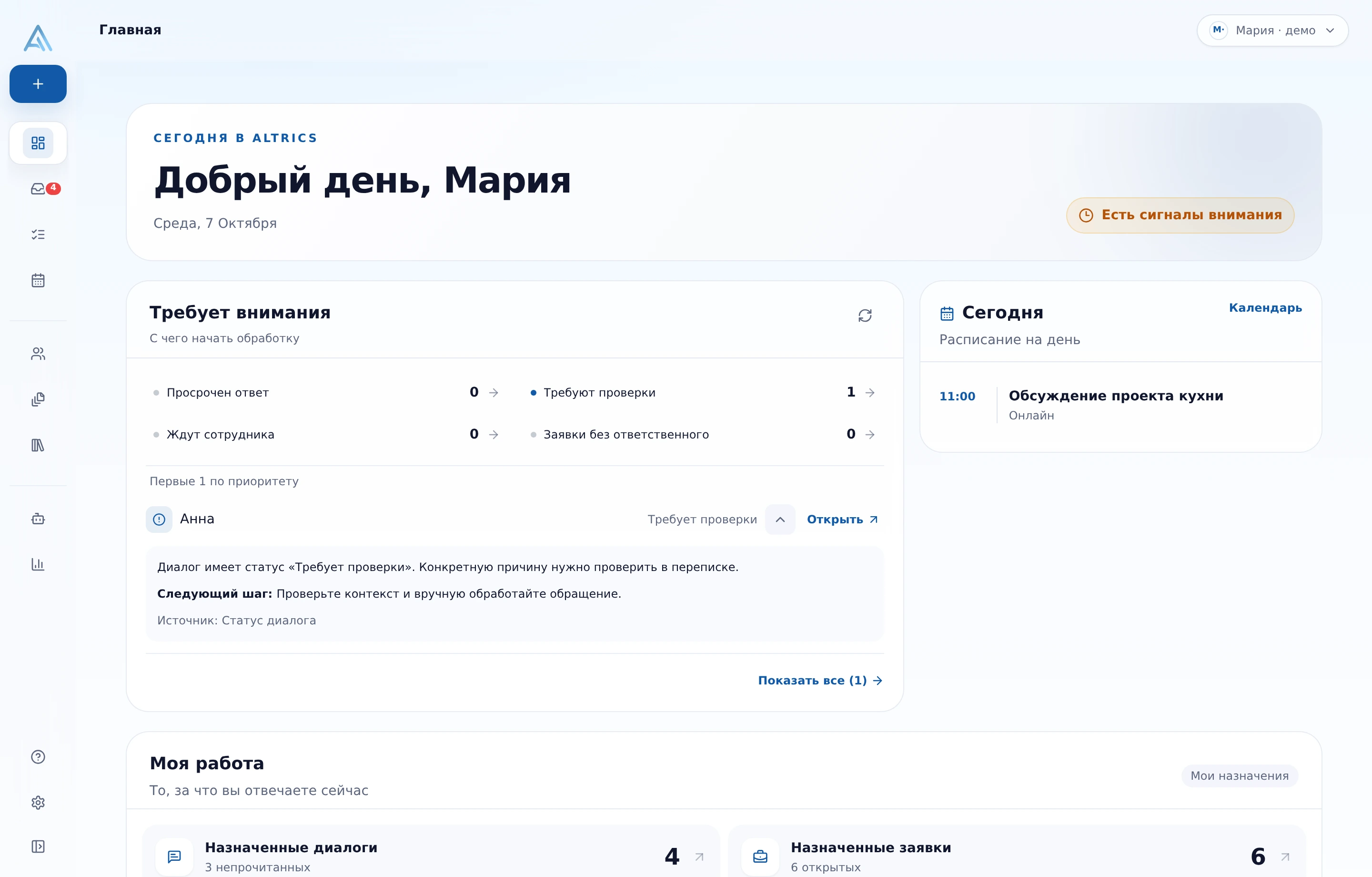Click the 11:00 event time
This screenshot has width=1372, height=877.
click(957, 396)
